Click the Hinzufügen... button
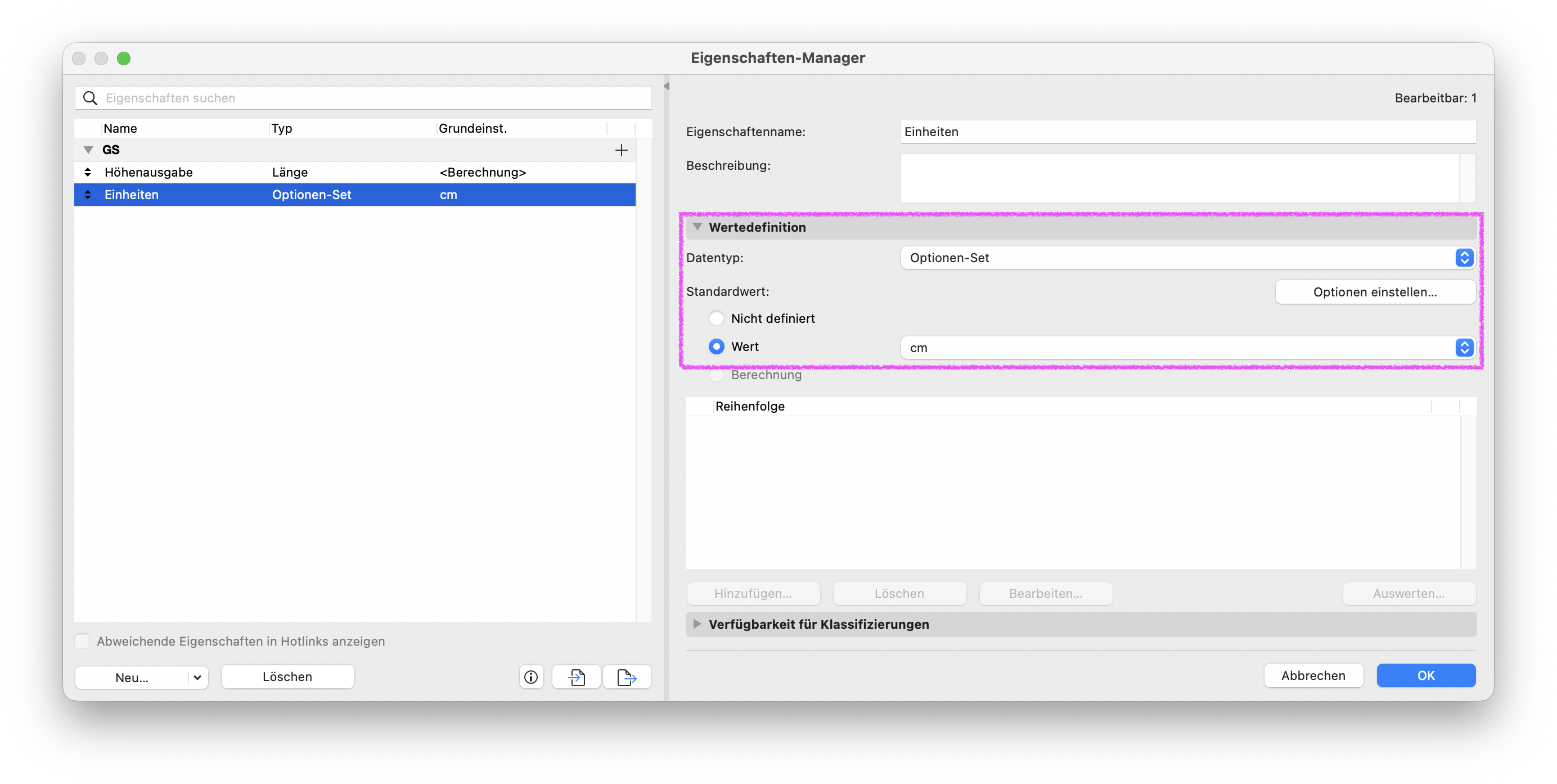1557x784 pixels. (x=753, y=593)
